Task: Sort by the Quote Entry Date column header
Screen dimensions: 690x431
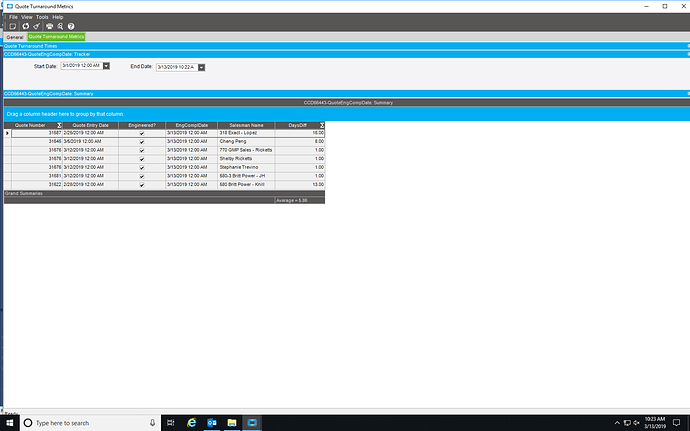Action: pyautogui.click(x=91, y=125)
